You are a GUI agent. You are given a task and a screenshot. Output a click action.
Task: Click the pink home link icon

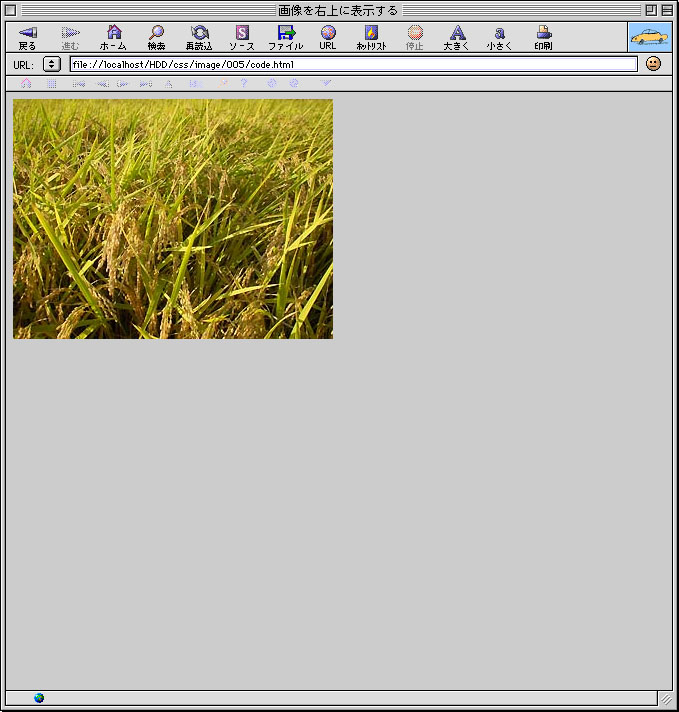click(26, 83)
